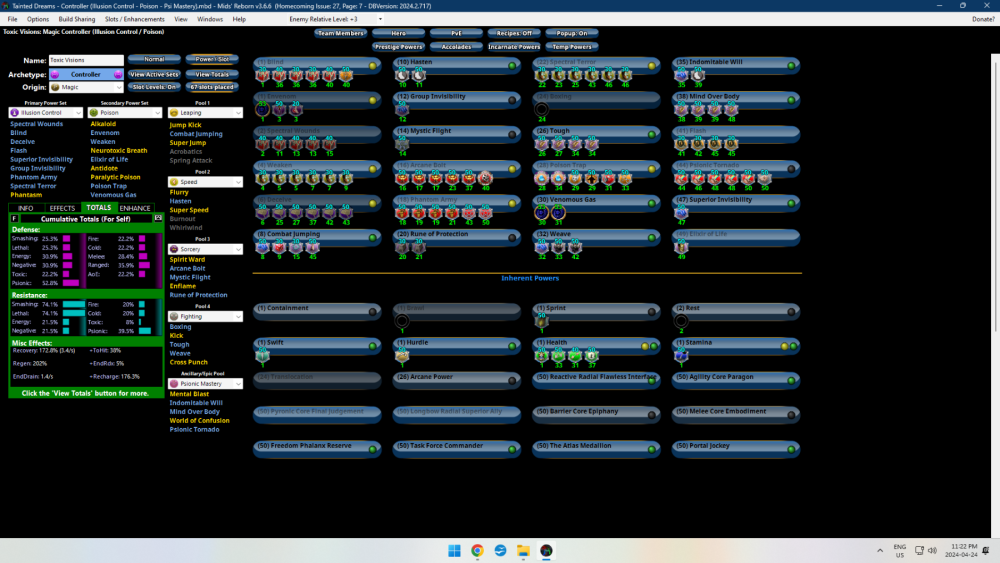Toggle the Weave power activation dot
The width and height of the screenshot is (1000, 563).
click(652, 238)
